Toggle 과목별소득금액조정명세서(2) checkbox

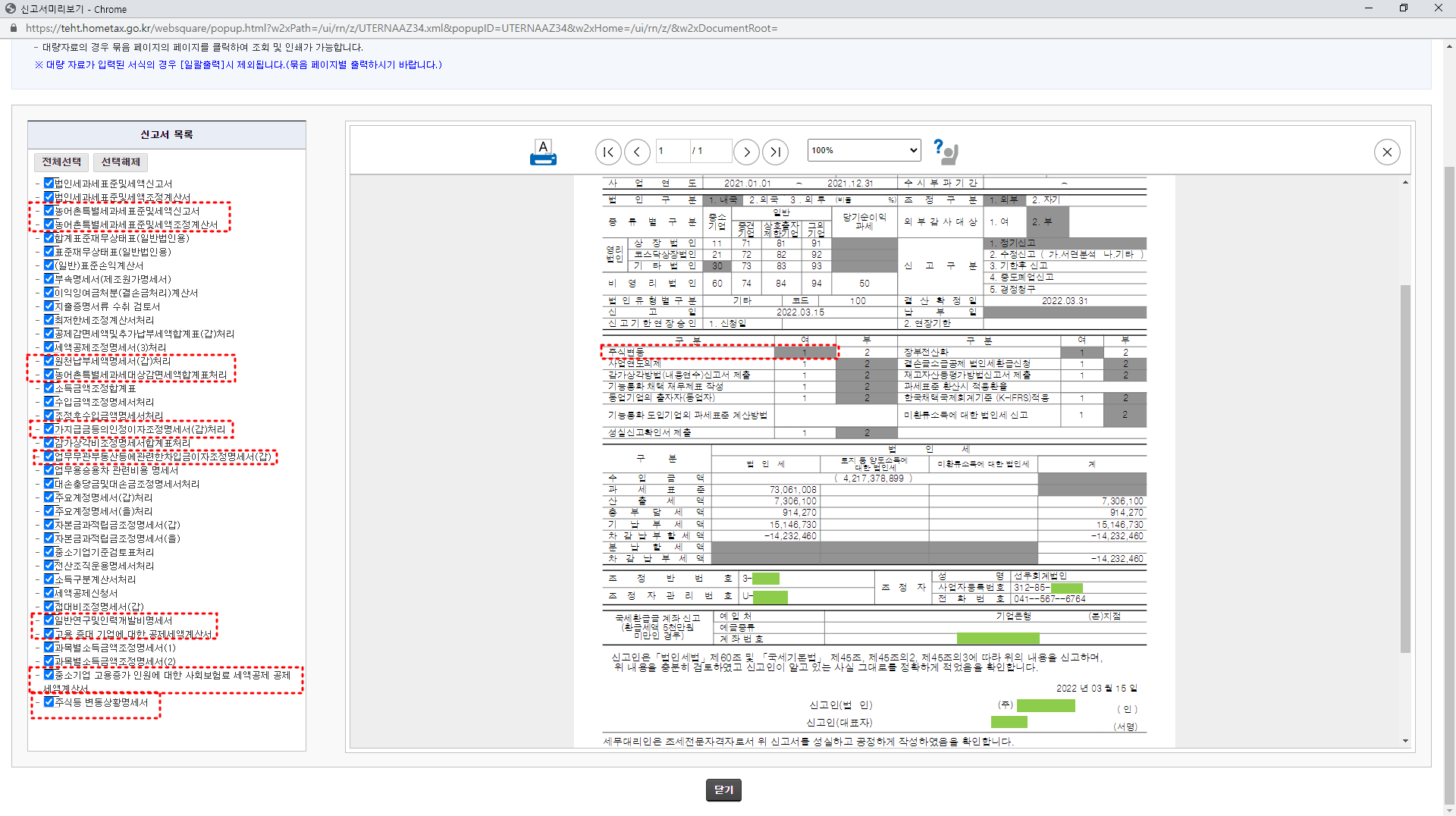click(x=49, y=661)
